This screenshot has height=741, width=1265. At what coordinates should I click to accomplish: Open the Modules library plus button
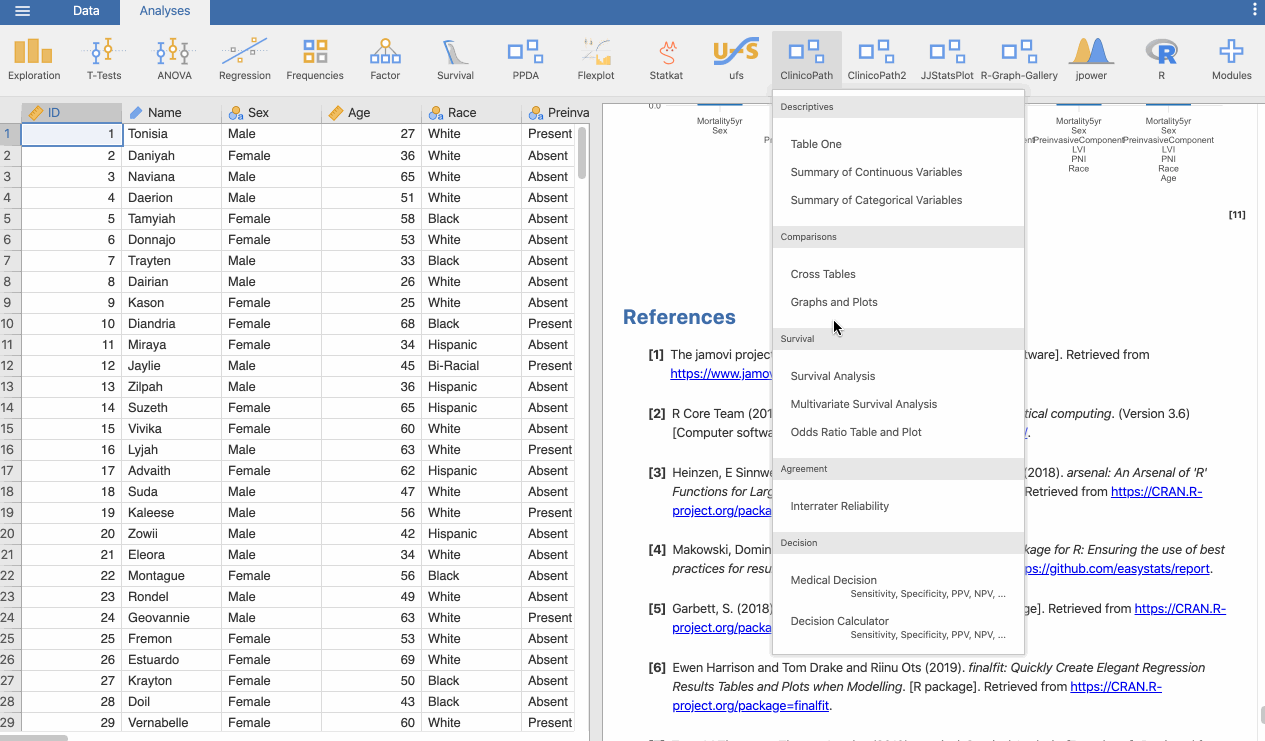[1231, 59]
